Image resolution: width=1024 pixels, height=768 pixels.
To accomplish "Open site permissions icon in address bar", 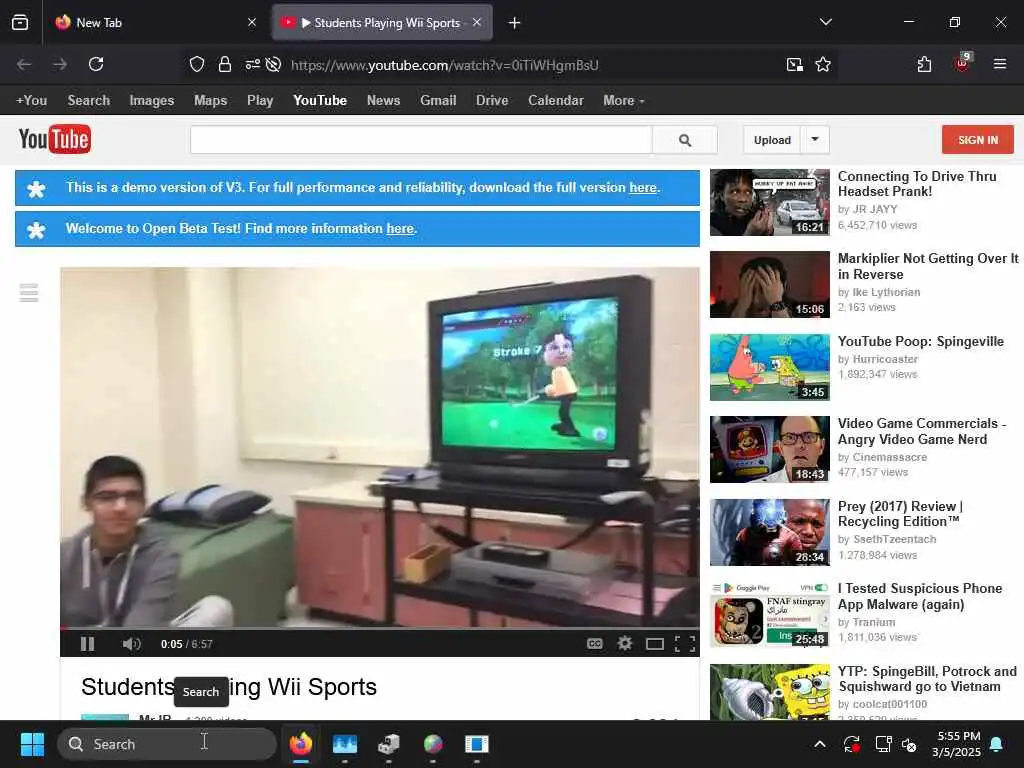I will coord(252,64).
